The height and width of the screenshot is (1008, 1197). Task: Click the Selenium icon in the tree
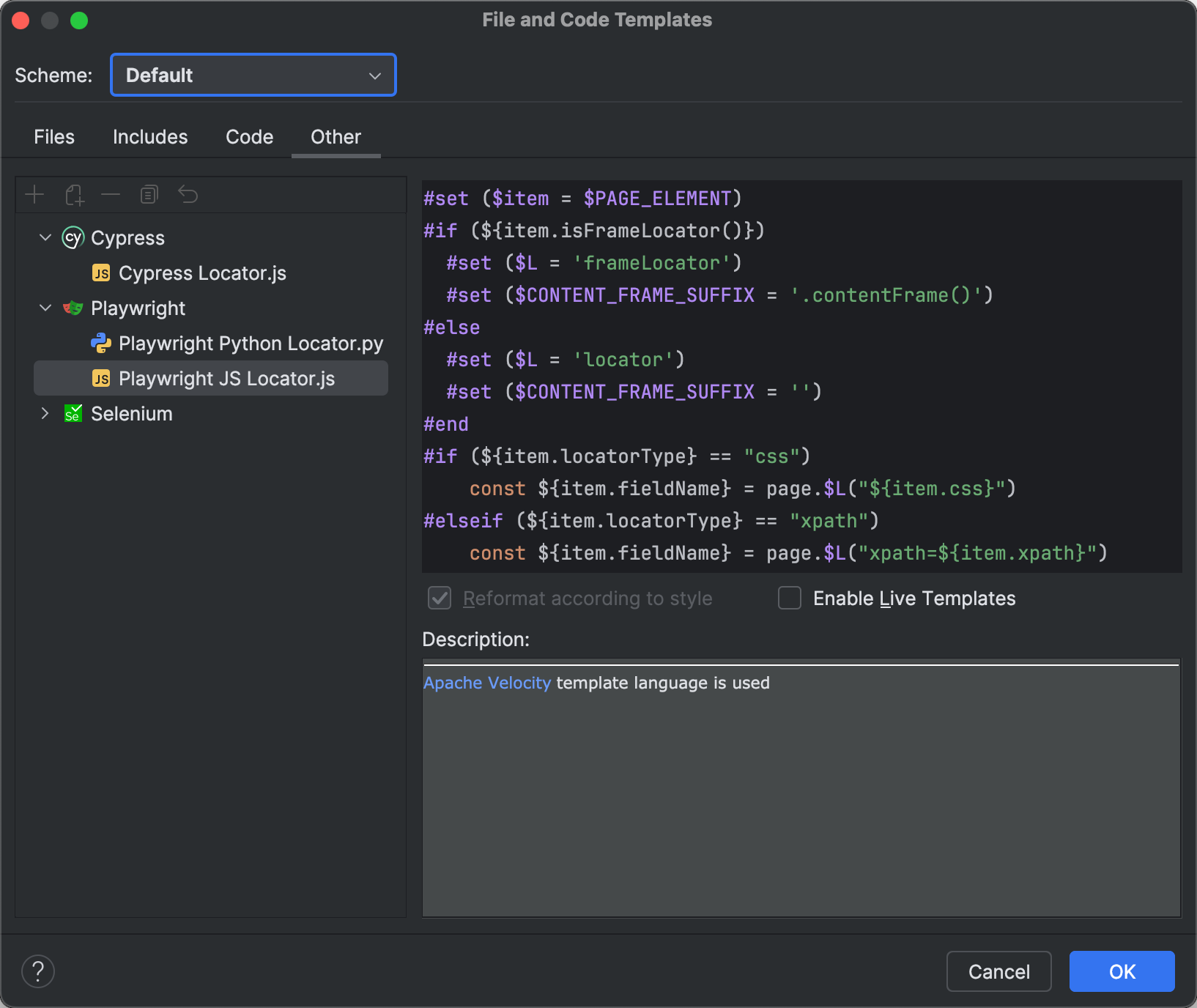click(x=73, y=413)
